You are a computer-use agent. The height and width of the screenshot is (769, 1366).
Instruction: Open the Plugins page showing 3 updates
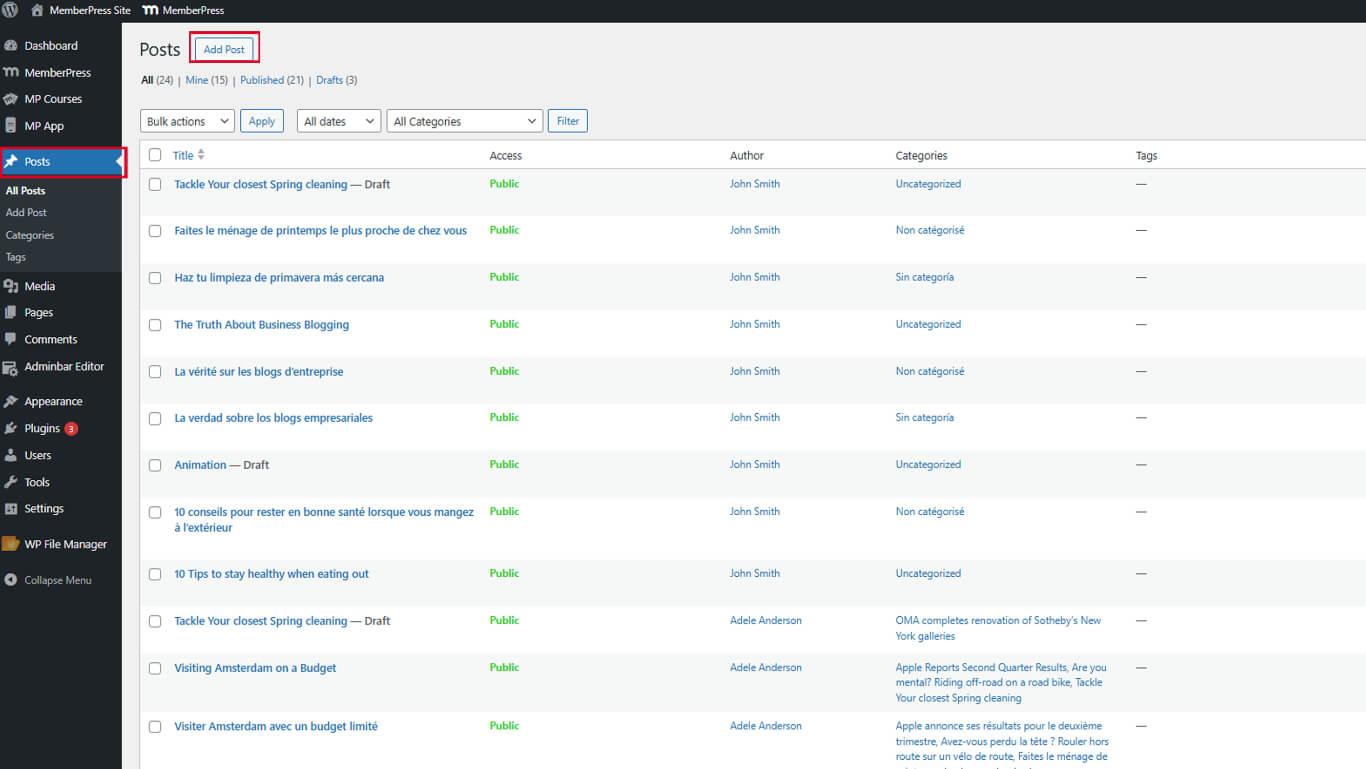point(42,428)
